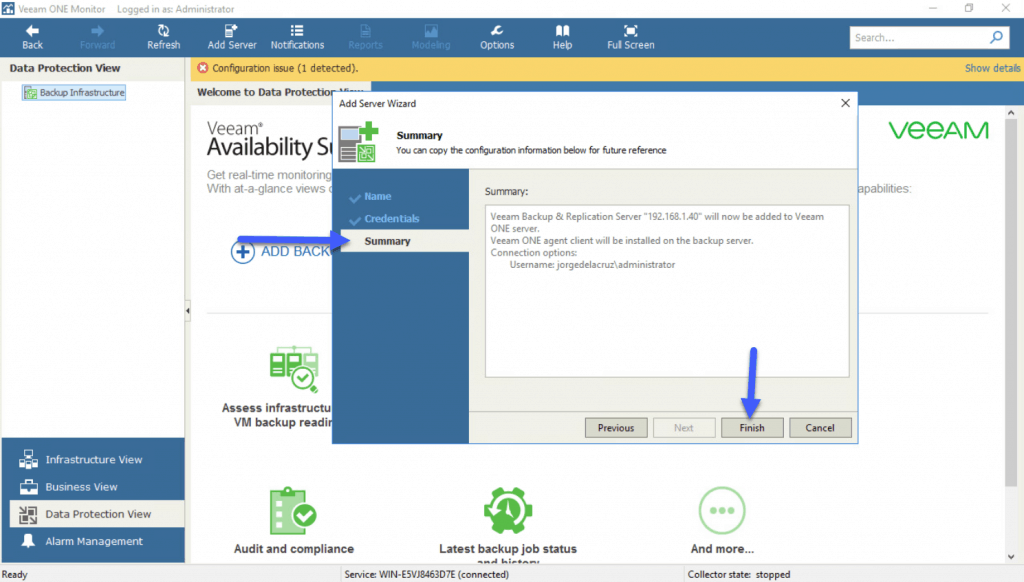Open the Add Server toolbar icon
This screenshot has height=582, width=1024.
pyautogui.click(x=232, y=32)
